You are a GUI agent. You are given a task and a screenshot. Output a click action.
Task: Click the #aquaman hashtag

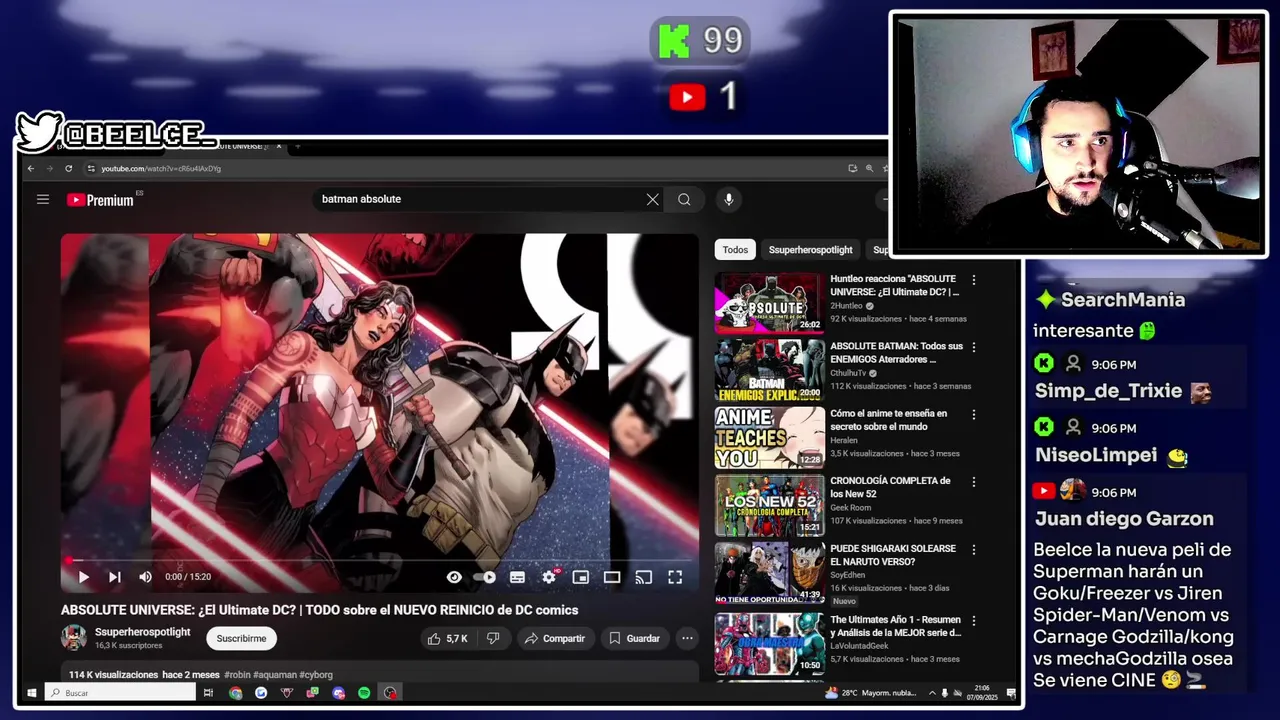pyautogui.click(x=275, y=675)
